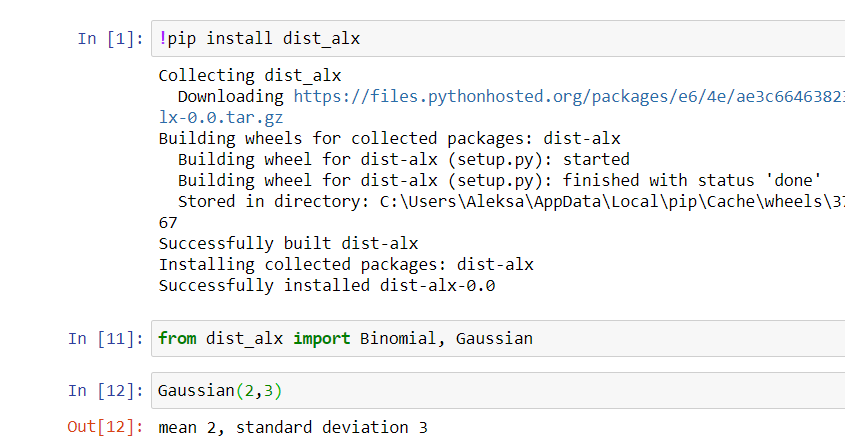Click the 'mean 2, standard deviation 3' output
The width and height of the screenshot is (845, 446).
293,427
